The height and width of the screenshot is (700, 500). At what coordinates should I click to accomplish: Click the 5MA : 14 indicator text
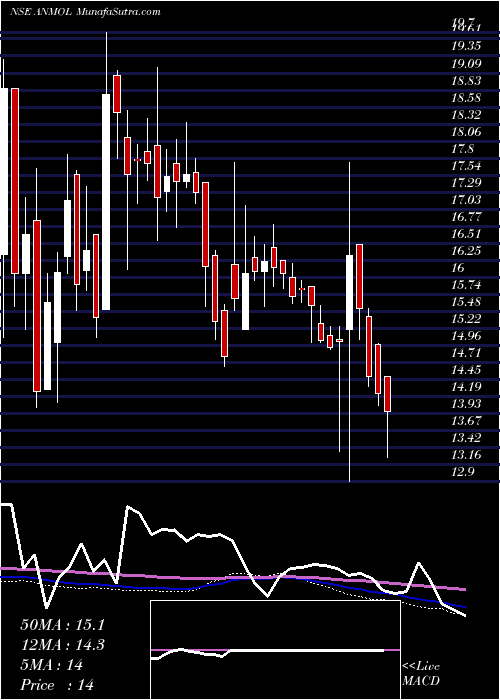coord(51,665)
